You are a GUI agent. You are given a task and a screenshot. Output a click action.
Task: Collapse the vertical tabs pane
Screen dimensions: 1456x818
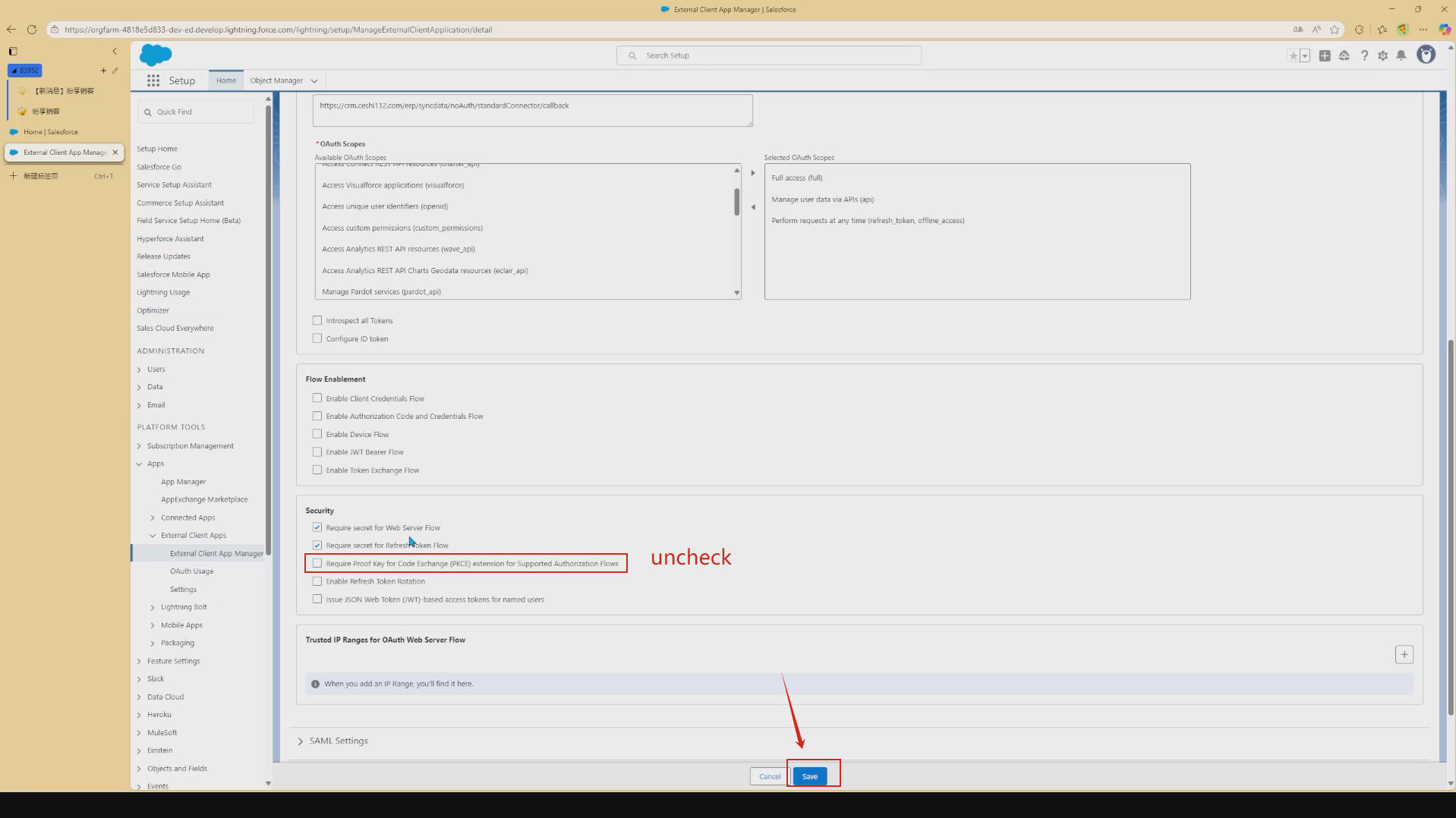(115, 52)
